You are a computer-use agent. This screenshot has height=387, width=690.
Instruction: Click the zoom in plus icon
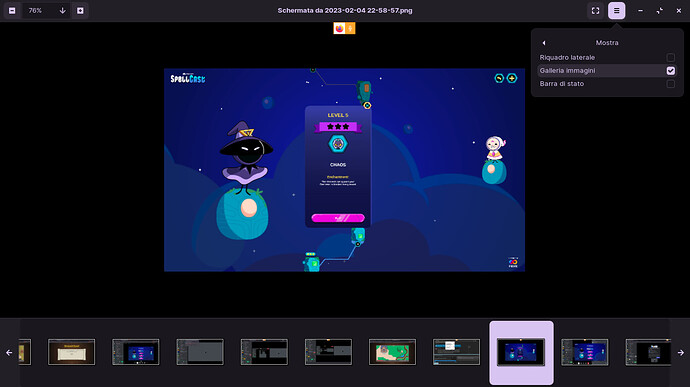tap(80, 11)
